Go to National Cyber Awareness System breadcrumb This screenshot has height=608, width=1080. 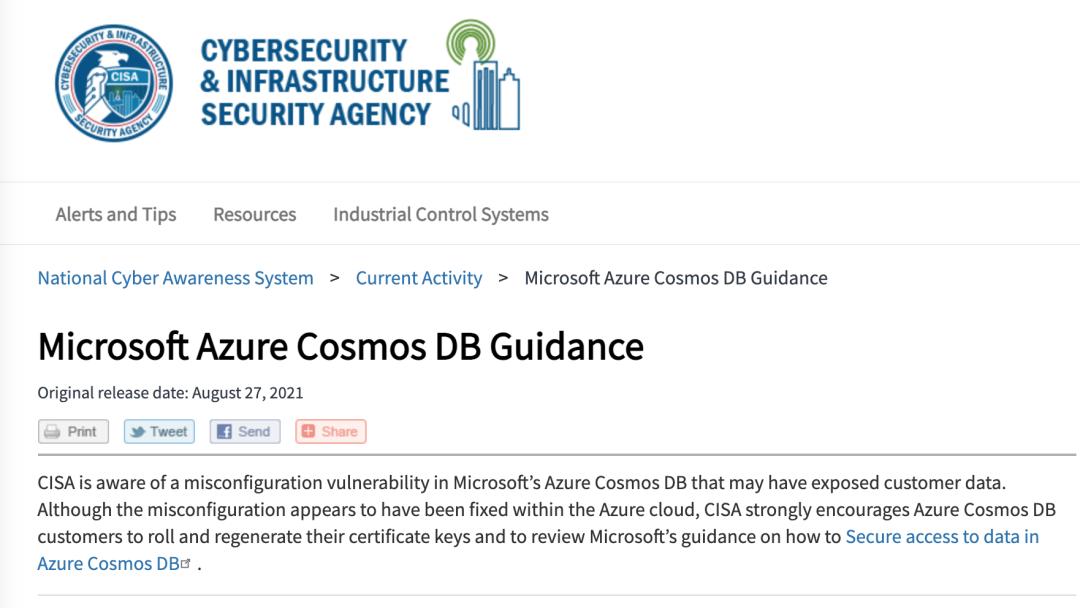pyautogui.click(x=175, y=278)
